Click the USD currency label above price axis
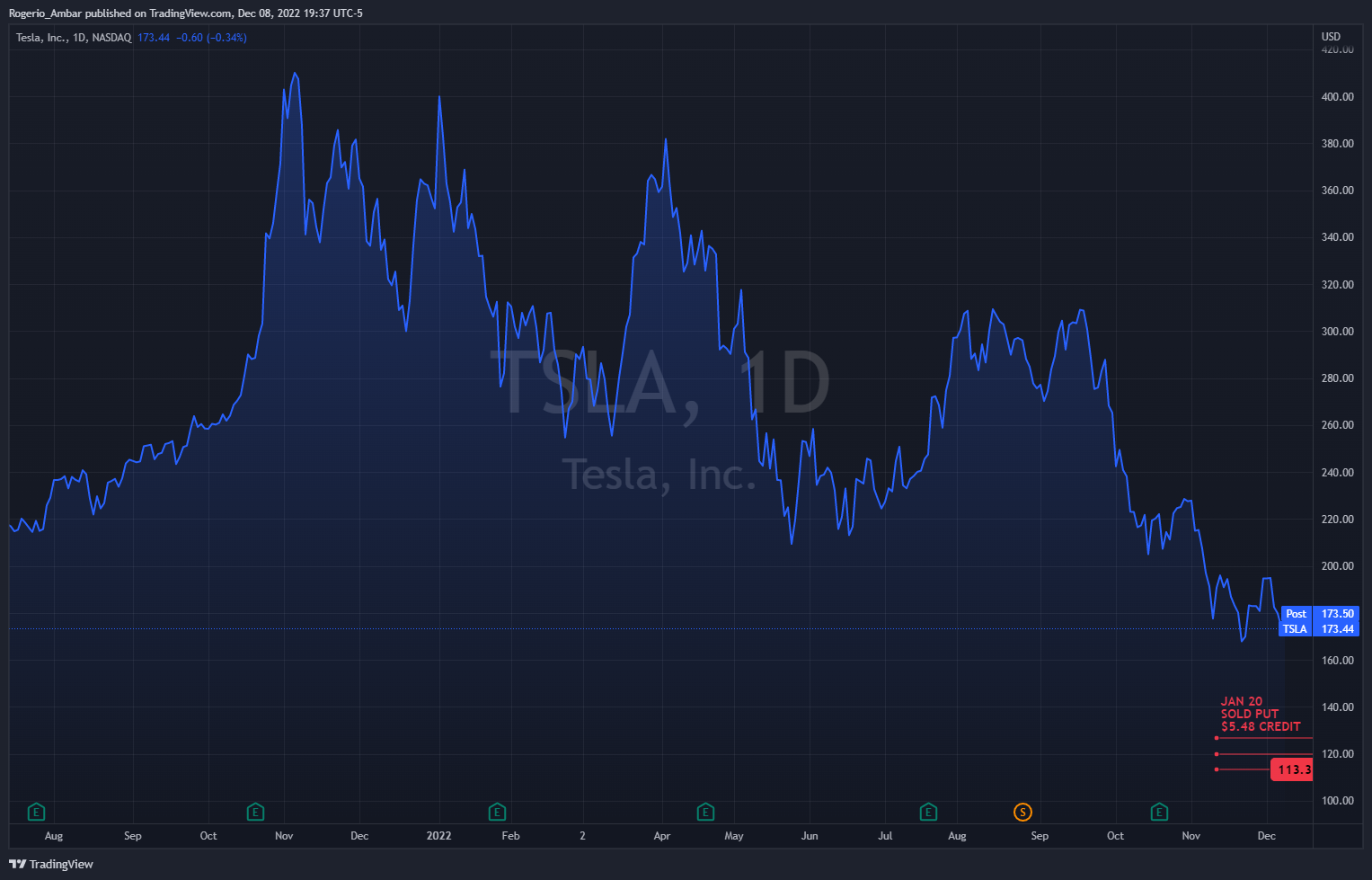Screen dimensions: 1372x880 pyautogui.click(x=1331, y=37)
